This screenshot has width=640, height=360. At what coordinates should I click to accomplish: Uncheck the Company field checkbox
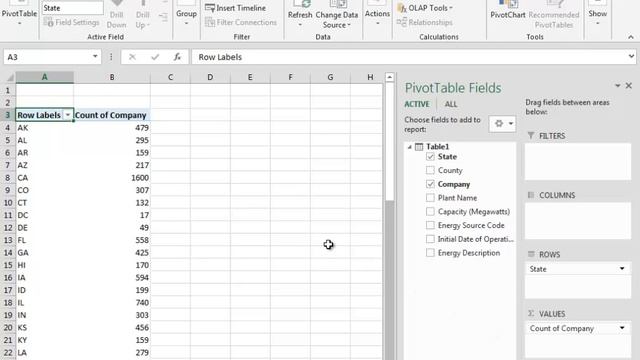tap(430, 184)
